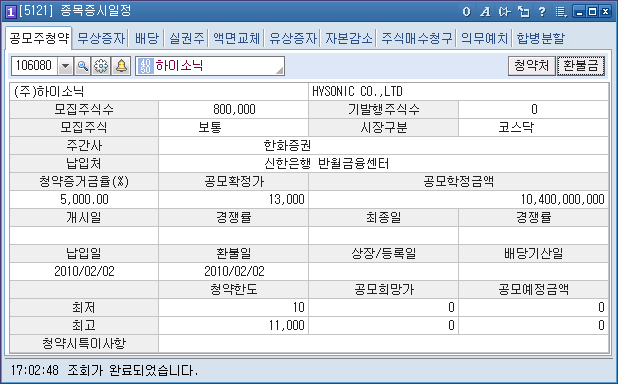The image size is (618, 384).
Task: Open the gear settings icon beside search
Action: click(101, 66)
